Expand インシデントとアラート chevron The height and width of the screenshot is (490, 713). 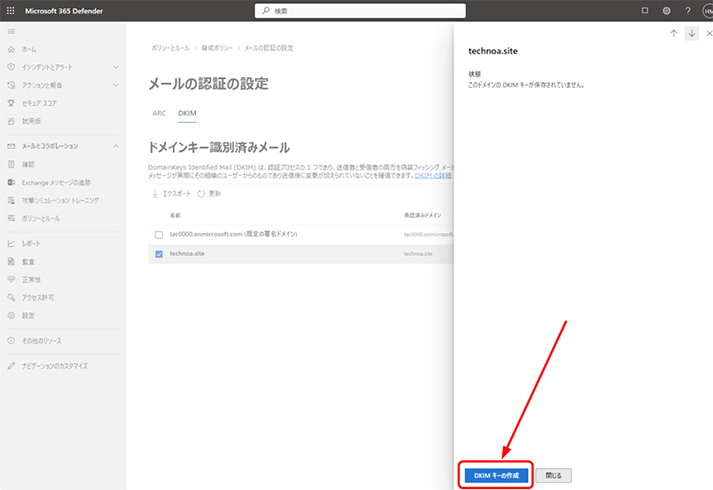115,67
